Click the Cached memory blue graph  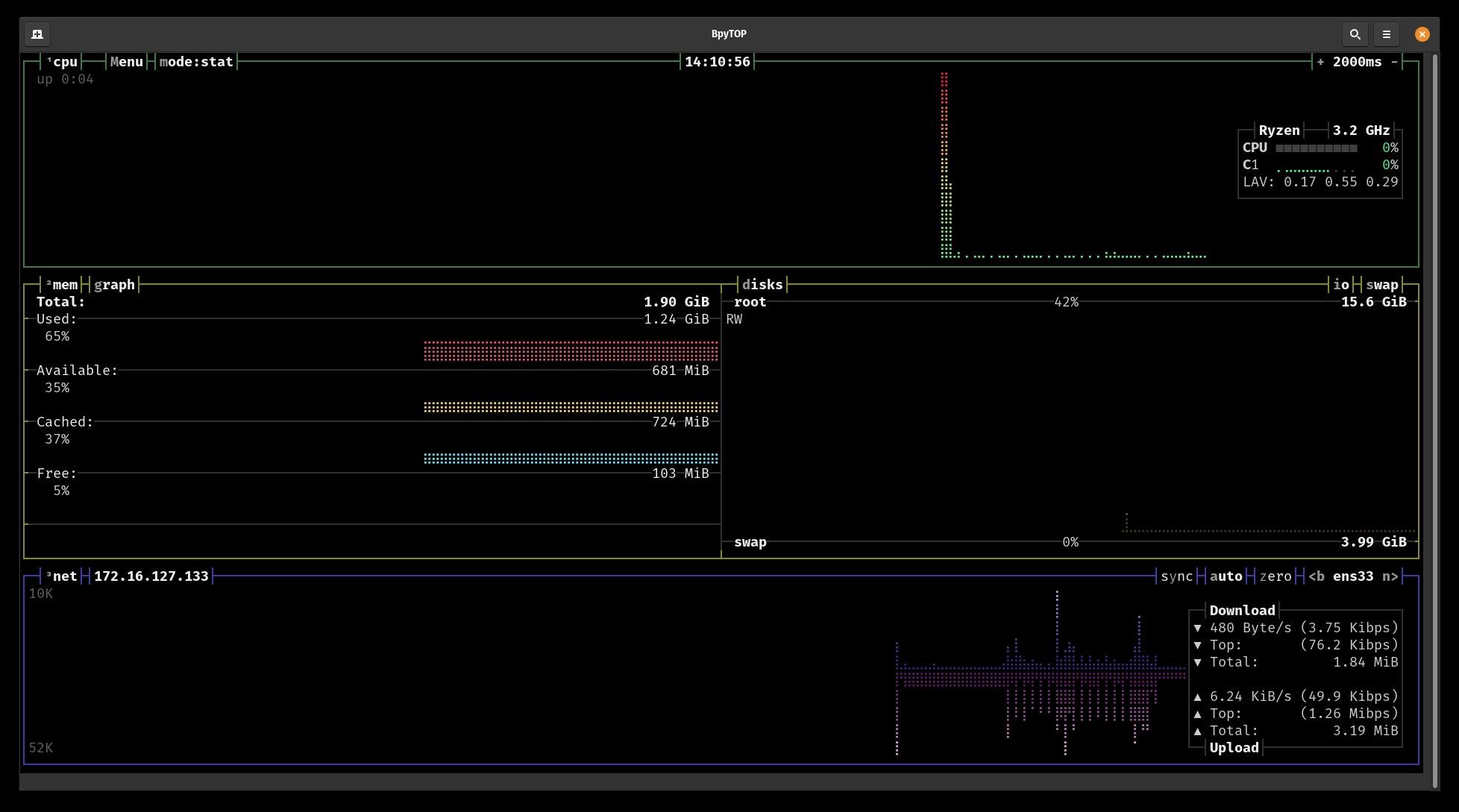pyautogui.click(x=571, y=459)
